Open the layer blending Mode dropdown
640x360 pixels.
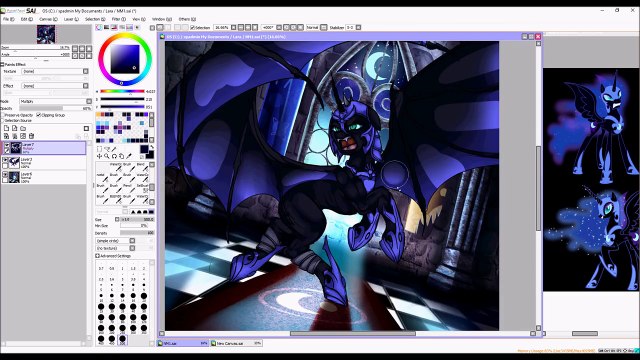(x=89, y=101)
